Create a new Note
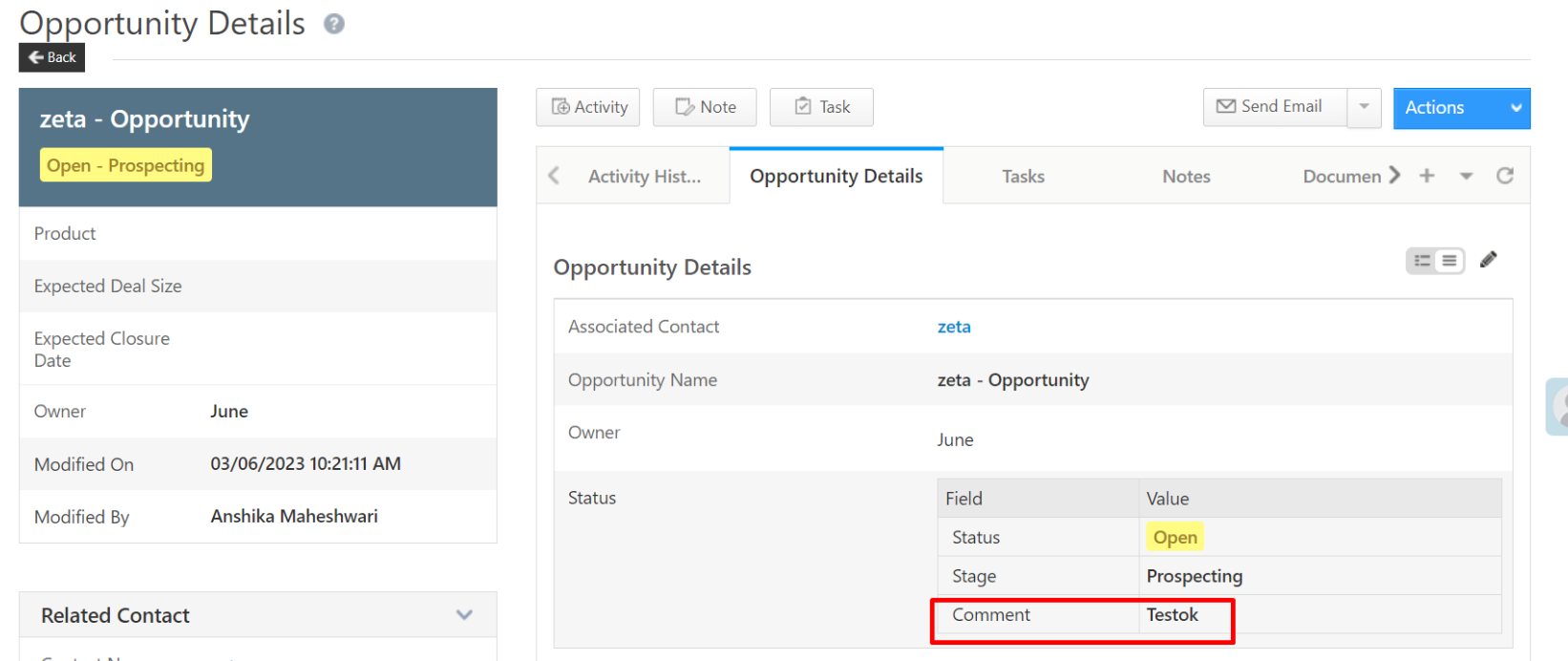Viewport: 1568px width, 661px height. click(705, 107)
